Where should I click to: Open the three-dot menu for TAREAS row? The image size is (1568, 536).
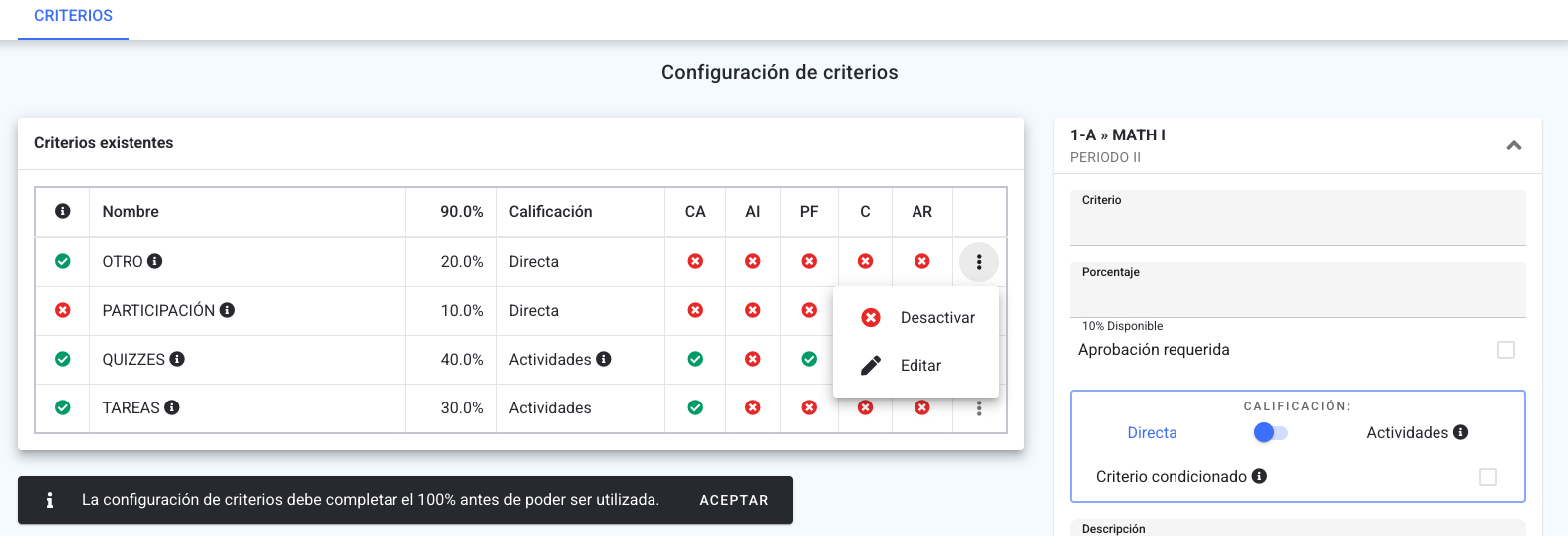(x=979, y=408)
